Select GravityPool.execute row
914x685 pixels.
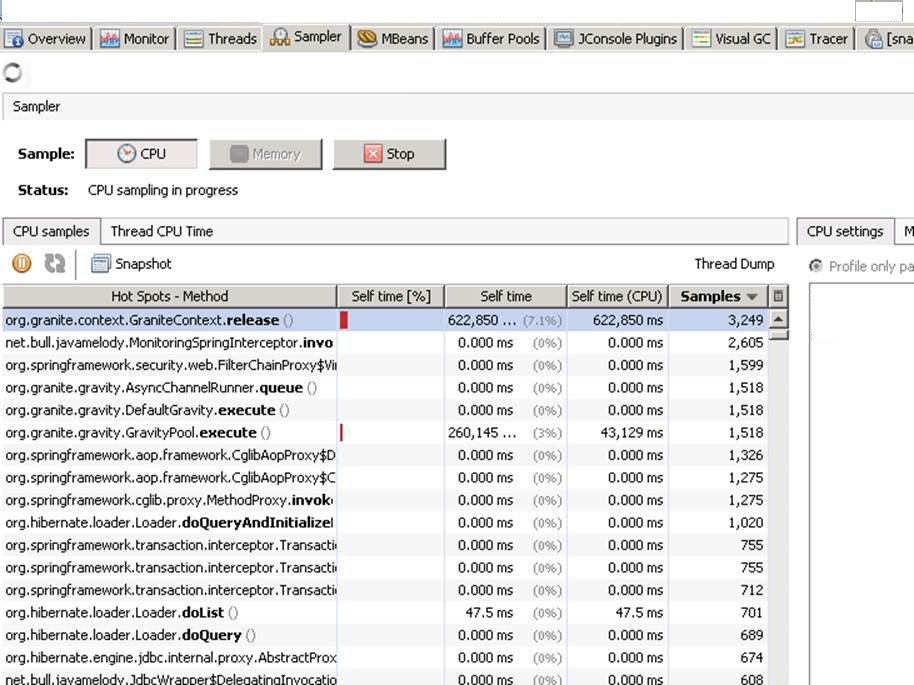click(x=385, y=433)
